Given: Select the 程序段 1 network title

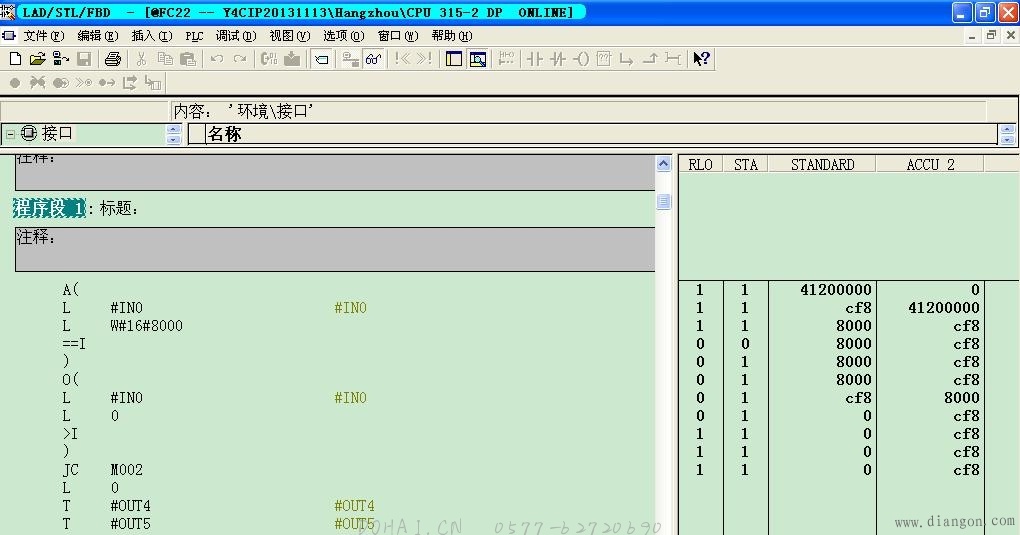Looking at the screenshot, I should pos(49,208).
